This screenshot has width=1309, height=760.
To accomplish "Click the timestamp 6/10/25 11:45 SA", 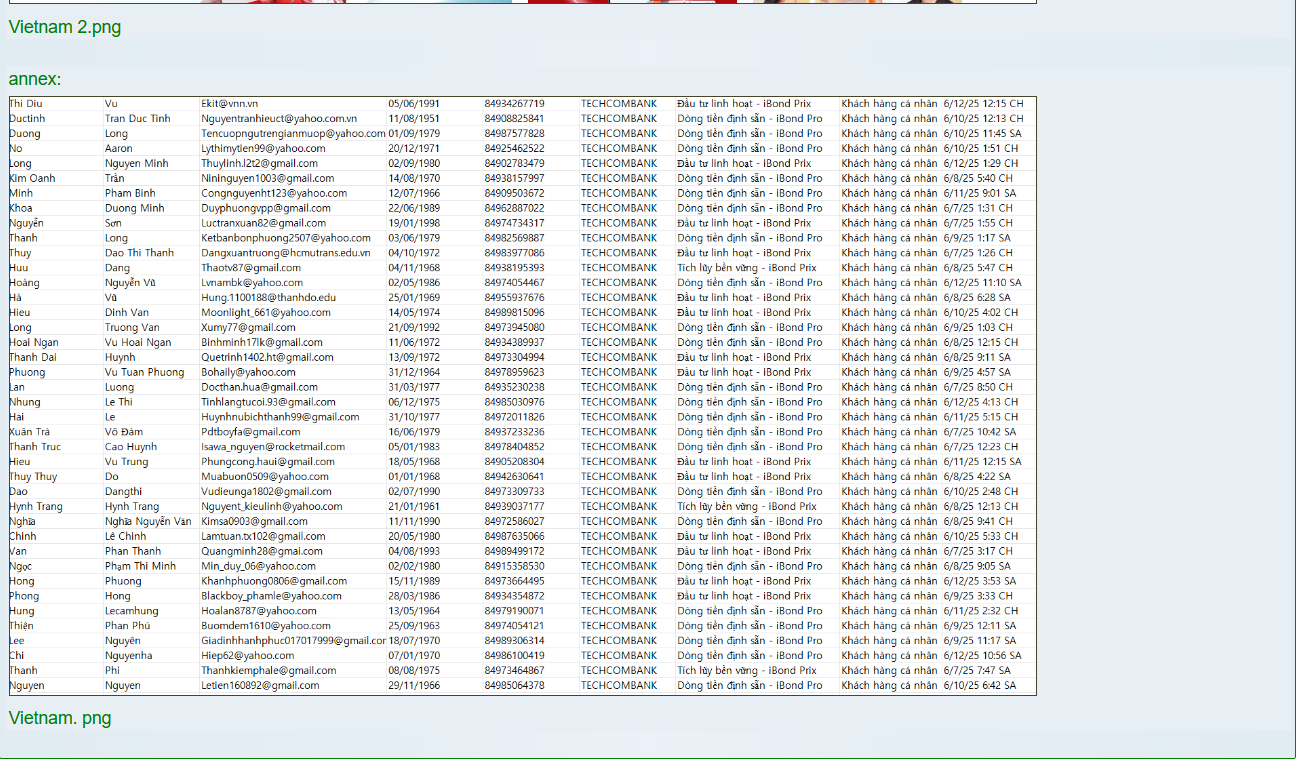I will pos(982,134).
